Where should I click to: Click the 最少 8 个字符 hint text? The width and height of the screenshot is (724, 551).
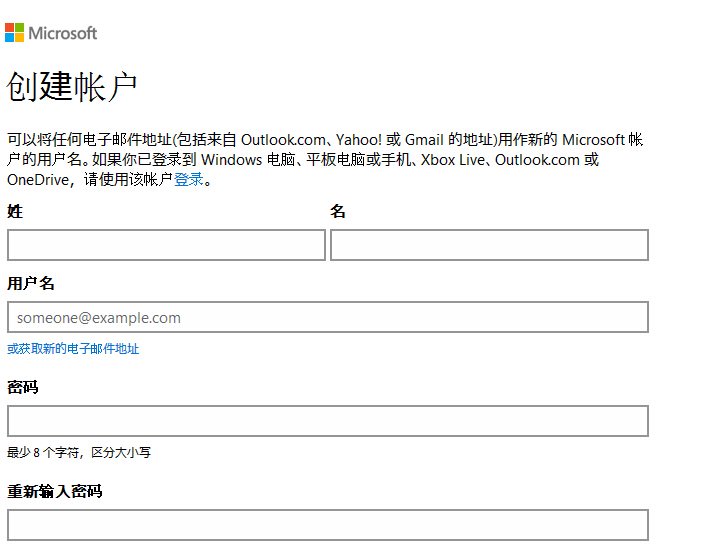(79, 452)
